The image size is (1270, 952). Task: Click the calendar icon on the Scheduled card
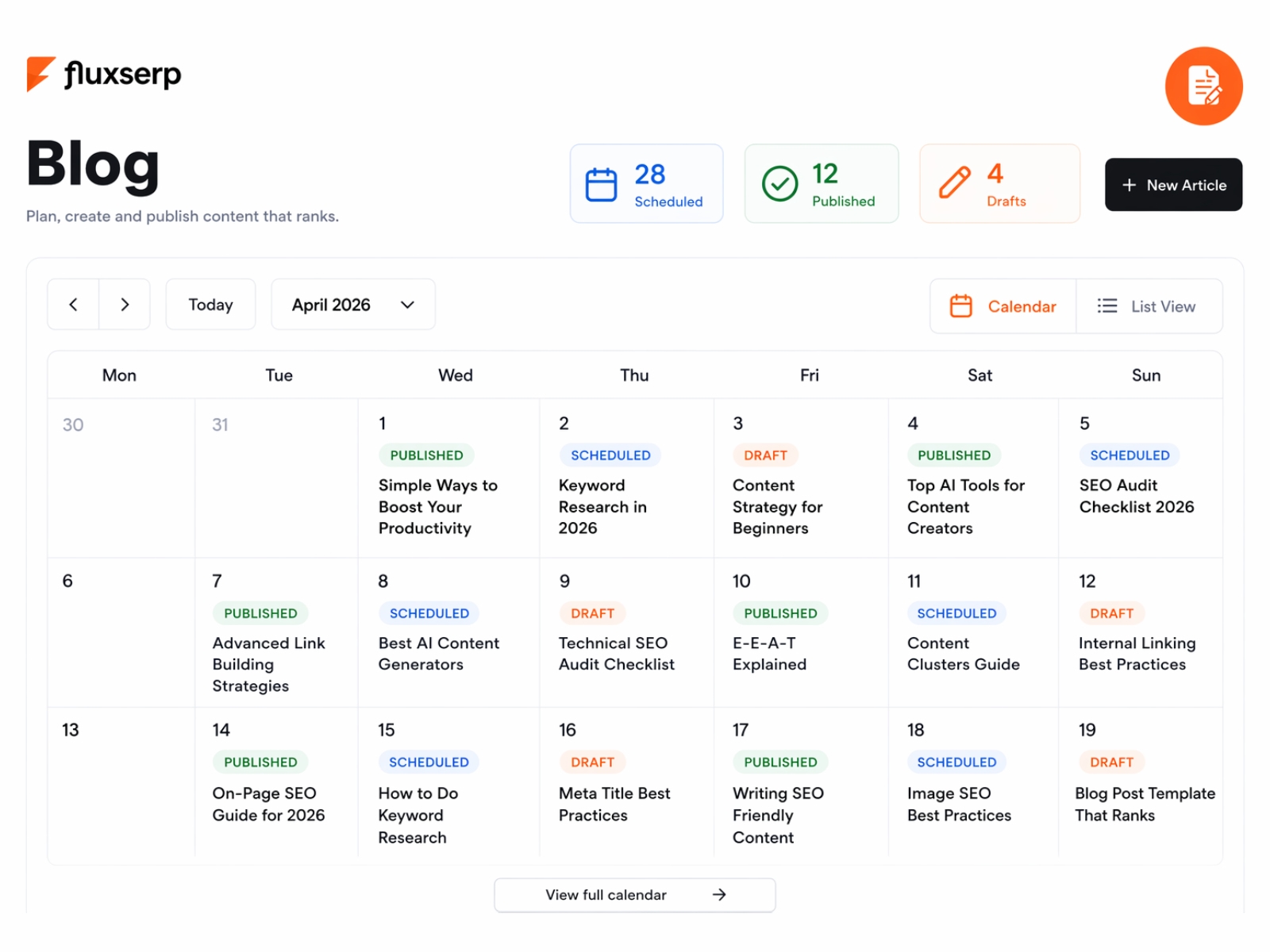pos(602,183)
